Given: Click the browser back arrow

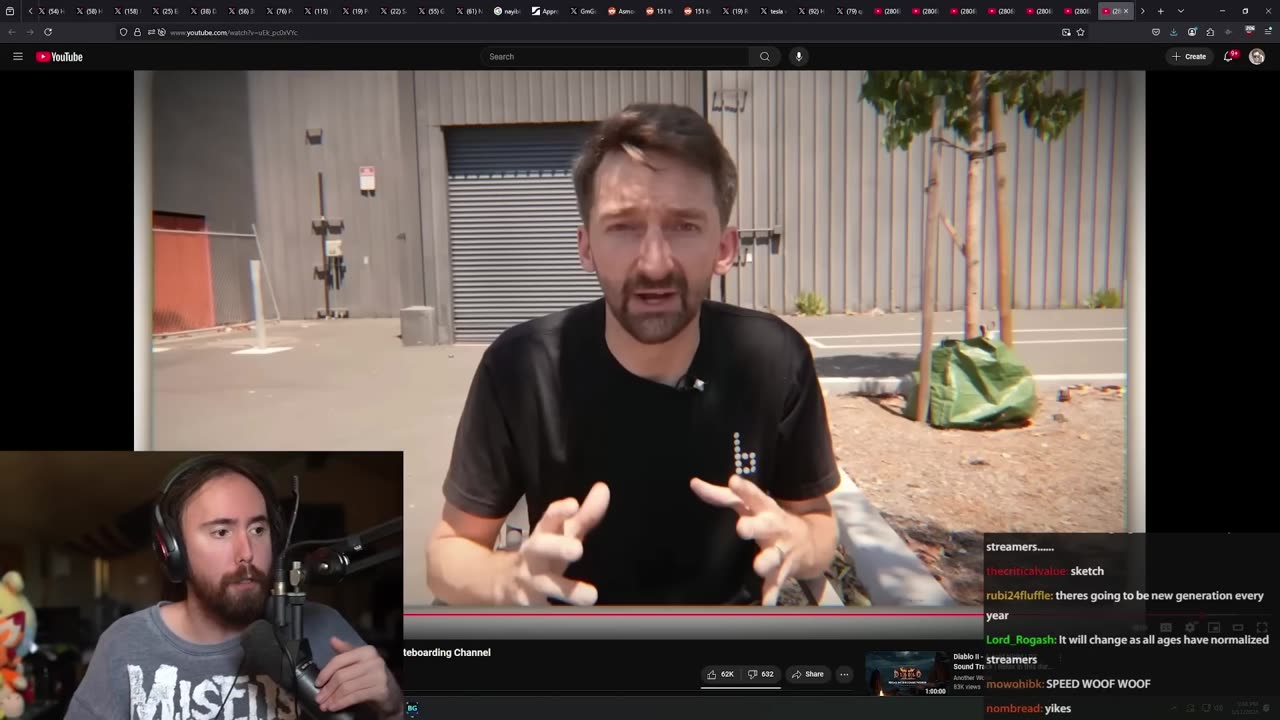Looking at the screenshot, I should tap(12, 32).
